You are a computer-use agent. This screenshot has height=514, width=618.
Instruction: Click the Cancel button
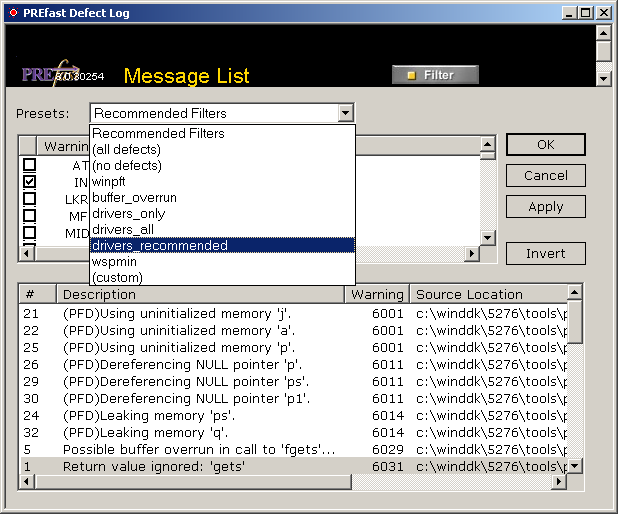545,175
